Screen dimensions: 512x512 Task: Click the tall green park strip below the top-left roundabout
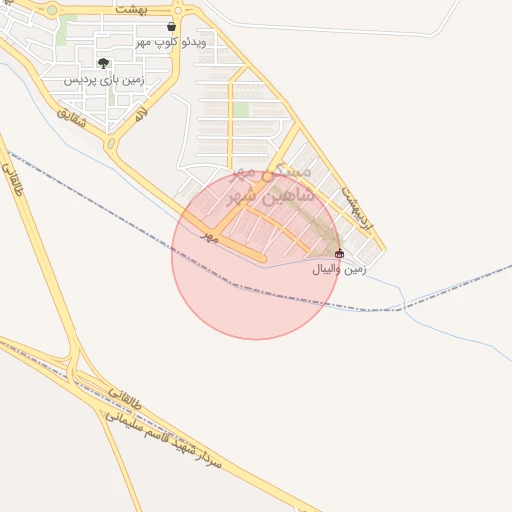tap(62, 32)
